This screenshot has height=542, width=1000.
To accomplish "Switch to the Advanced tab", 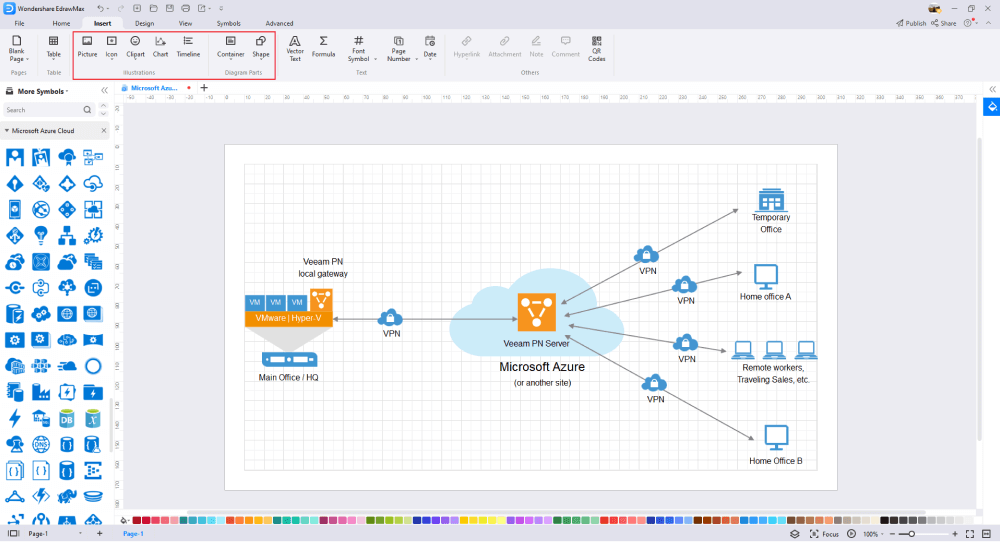I will (x=279, y=23).
